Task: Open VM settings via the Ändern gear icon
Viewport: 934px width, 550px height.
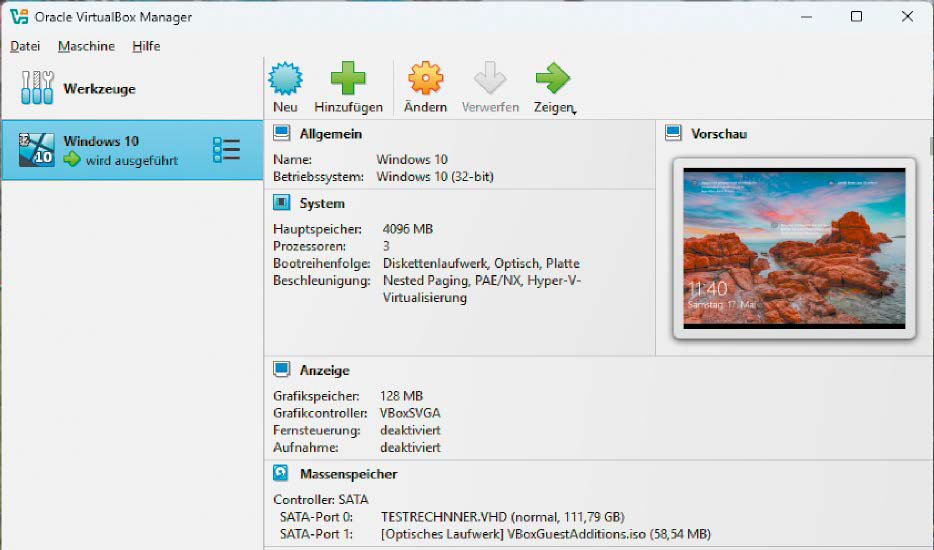Action: (x=425, y=78)
